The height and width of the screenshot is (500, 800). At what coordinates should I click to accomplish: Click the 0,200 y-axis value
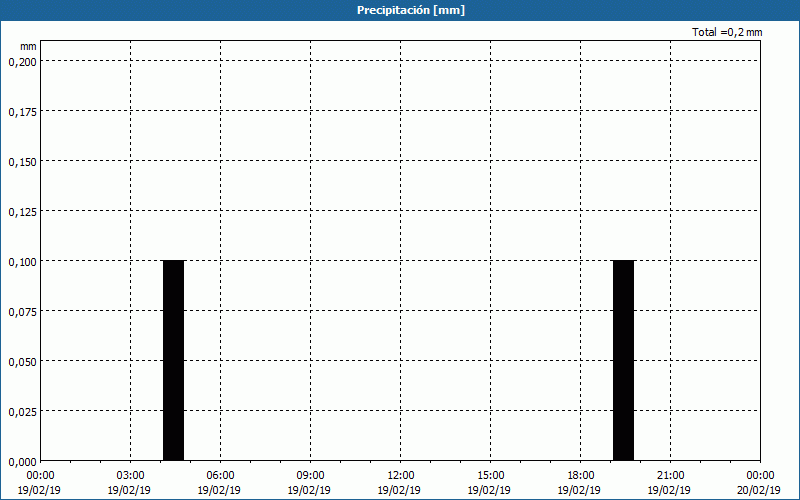coord(22,62)
